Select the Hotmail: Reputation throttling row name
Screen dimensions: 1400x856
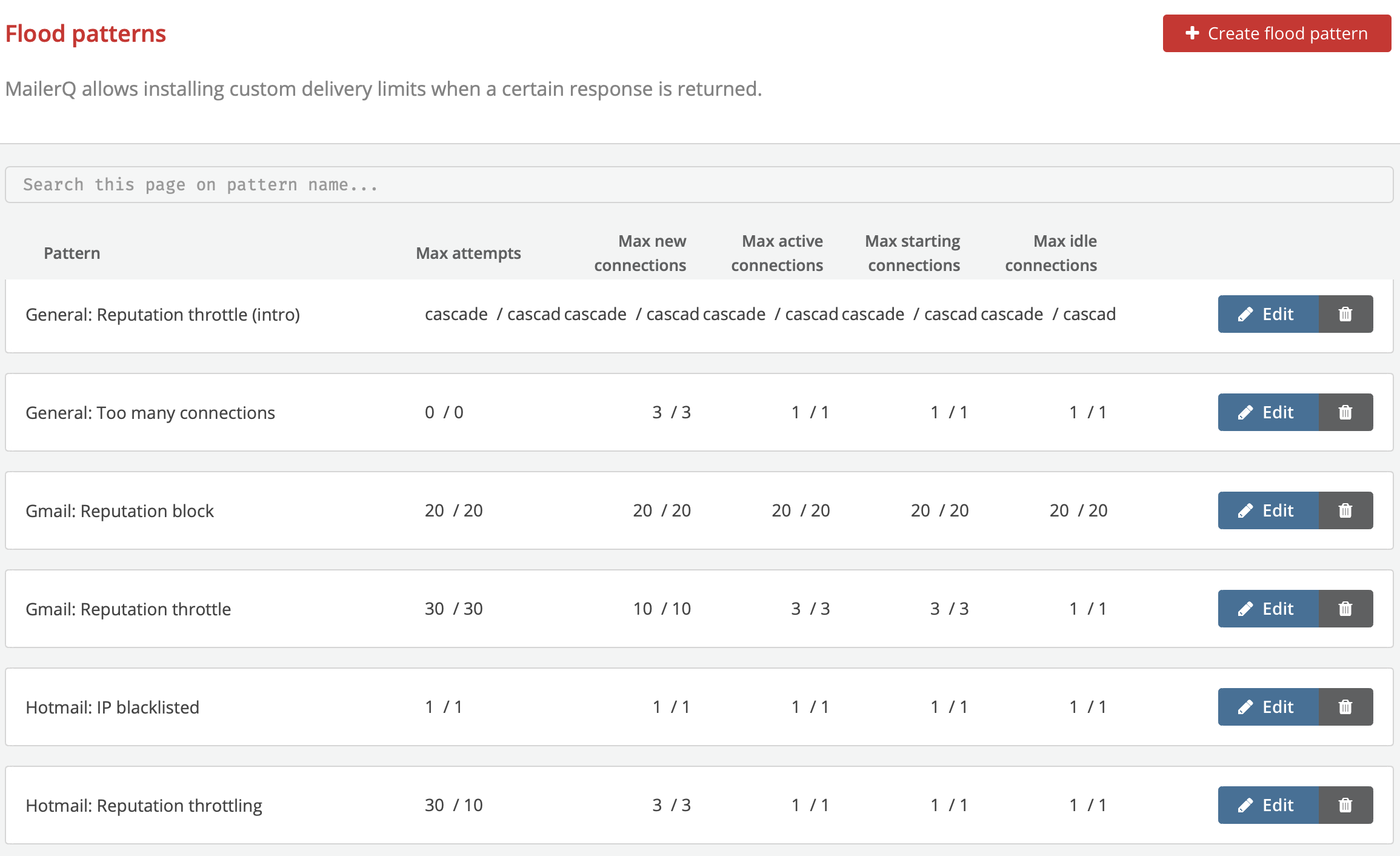(x=144, y=806)
